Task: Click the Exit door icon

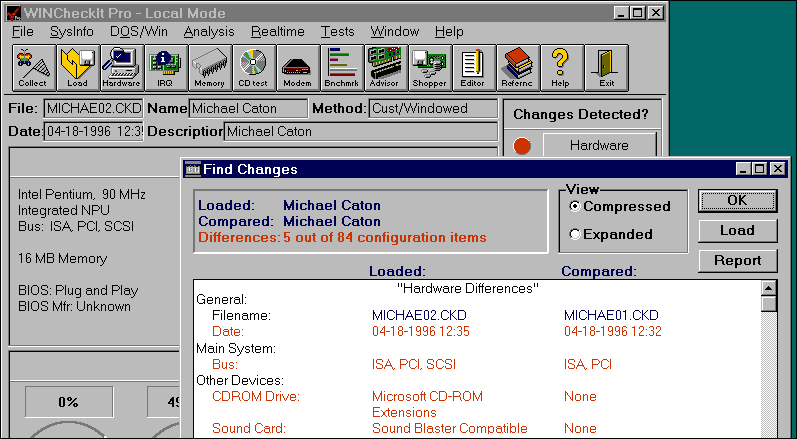Action: click(605, 68)
